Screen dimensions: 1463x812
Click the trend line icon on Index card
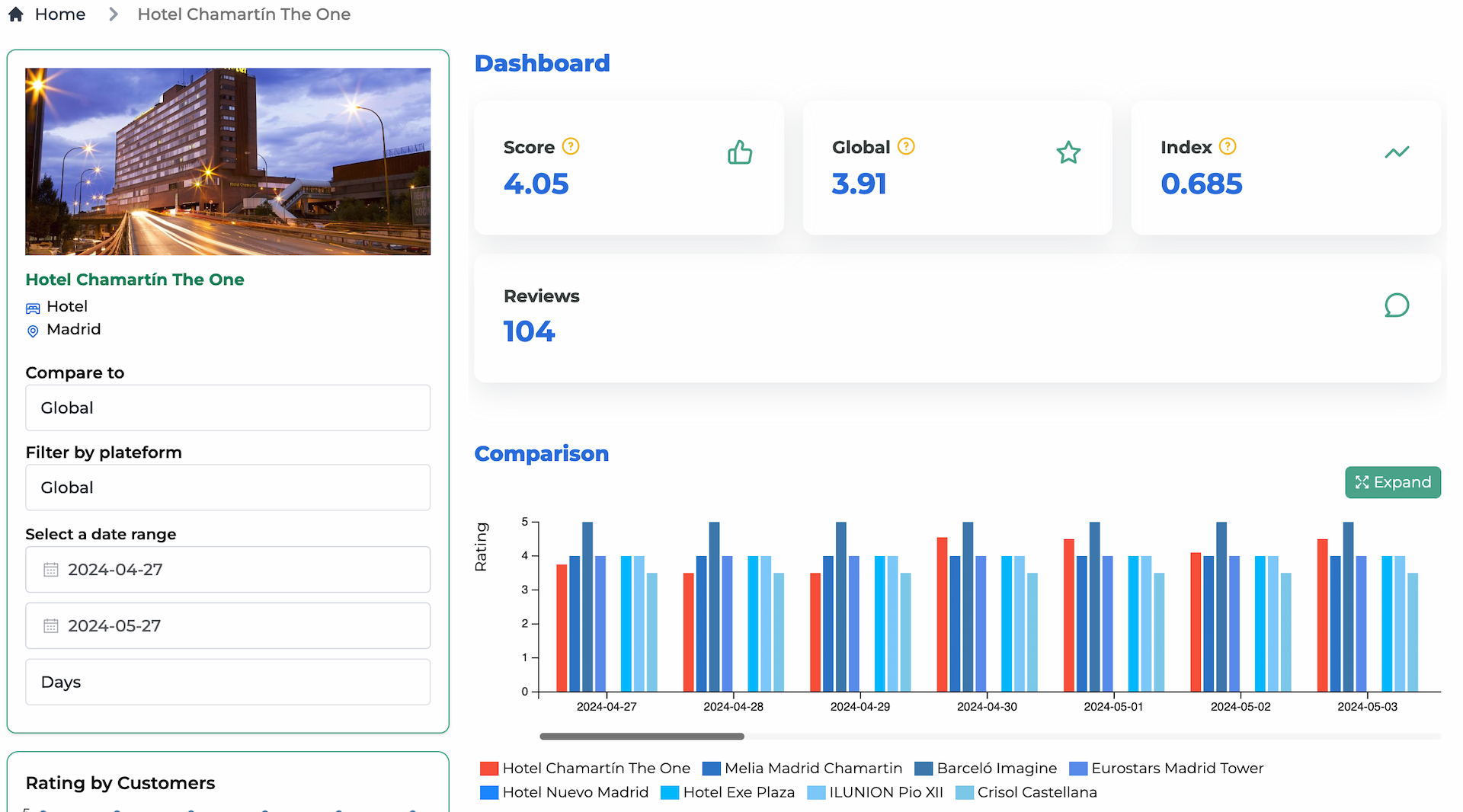pyautogui.click(x=1397, y=152)
